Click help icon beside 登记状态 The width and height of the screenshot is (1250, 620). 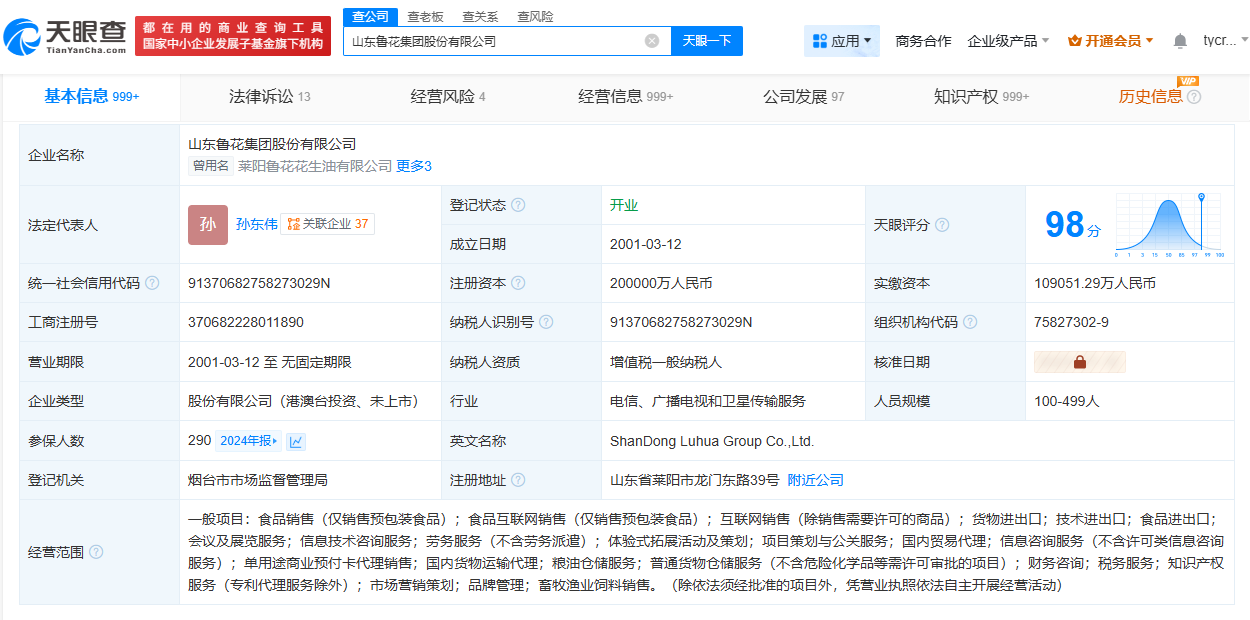point(518,205)
